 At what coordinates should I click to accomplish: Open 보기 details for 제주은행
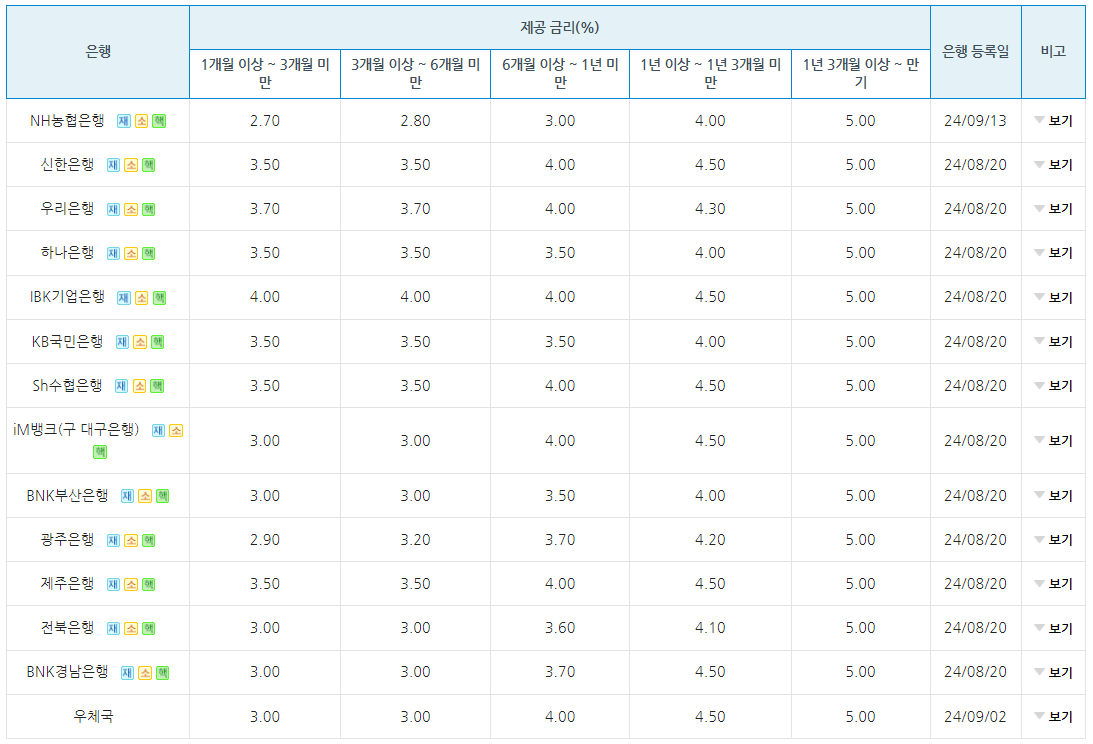[x=1053, y=583]
